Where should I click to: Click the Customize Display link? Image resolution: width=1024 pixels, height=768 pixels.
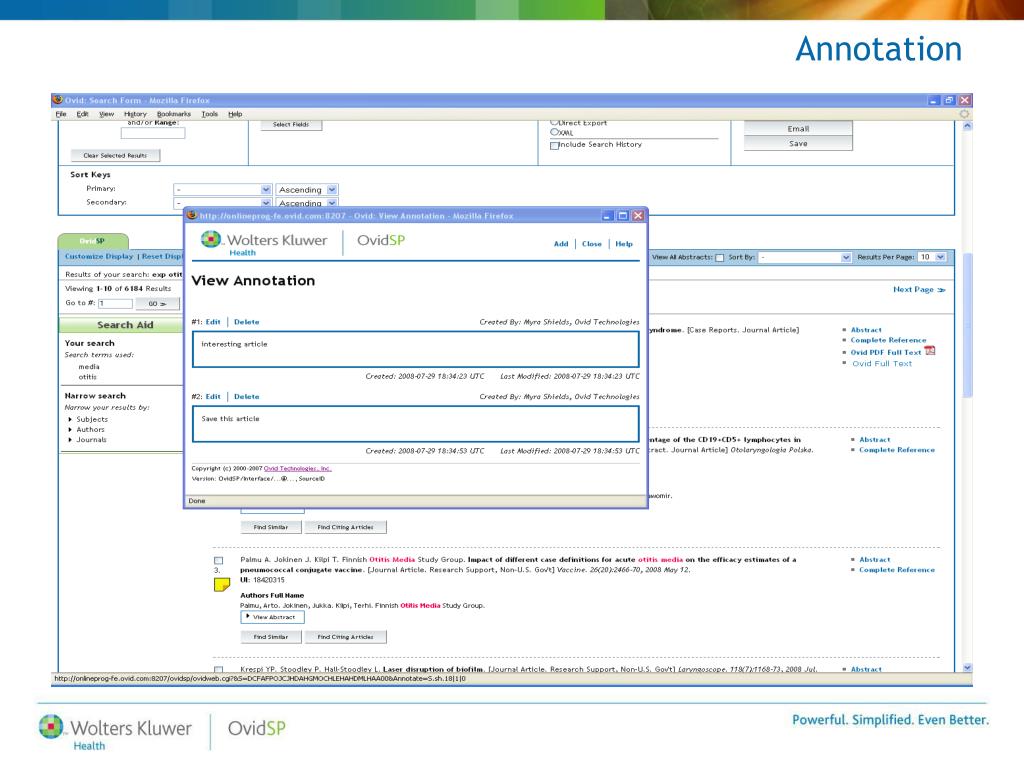tap(99, 257)
